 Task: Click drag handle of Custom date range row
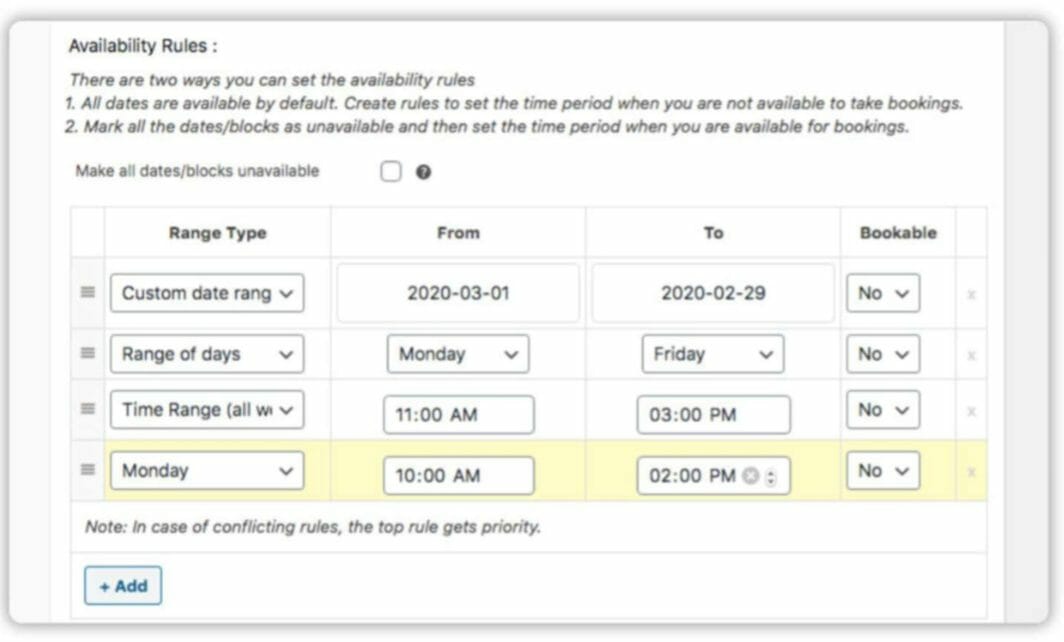(x=88, y=293)
